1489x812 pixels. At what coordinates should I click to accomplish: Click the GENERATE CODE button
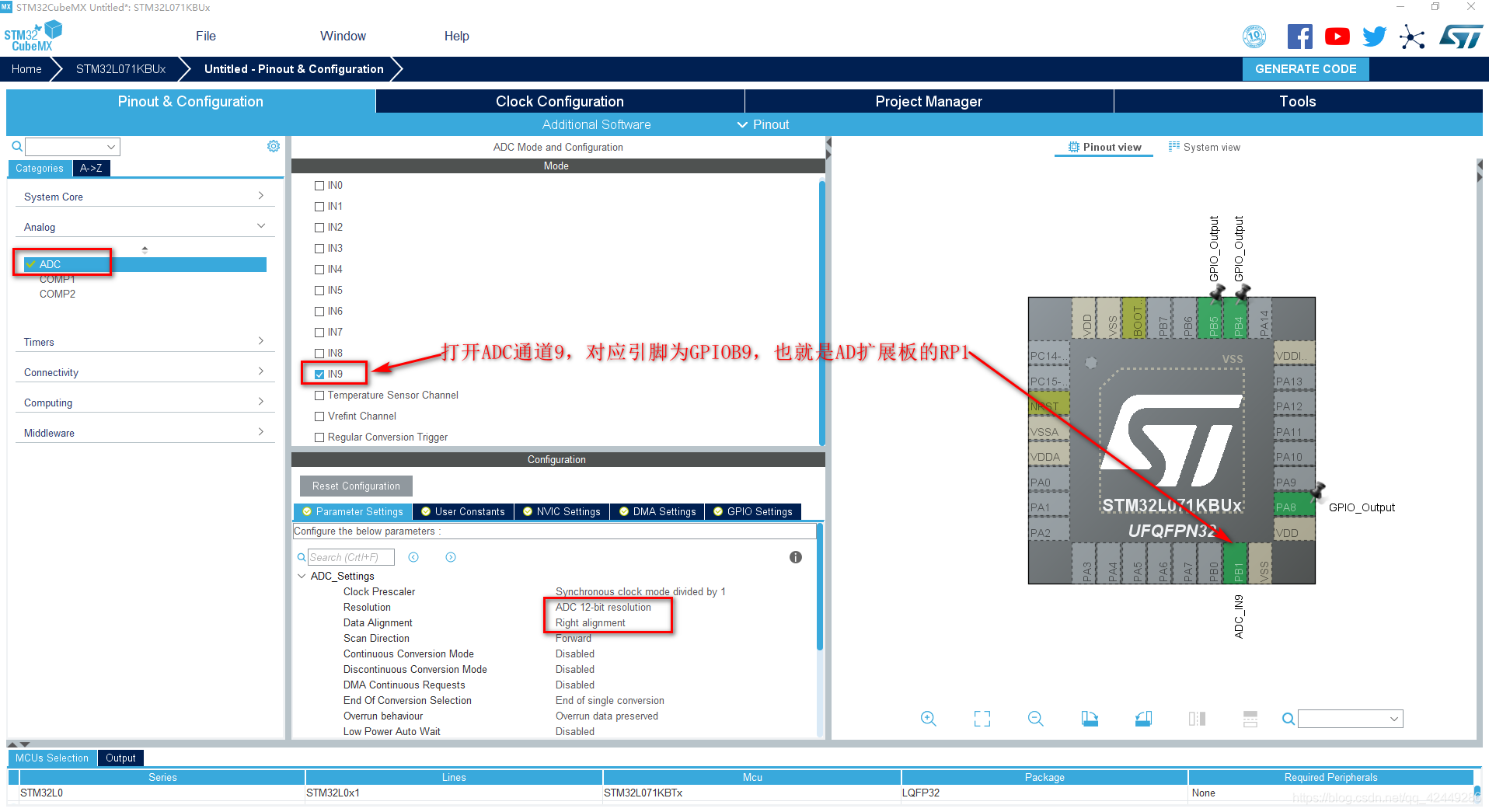[1306, 68]
